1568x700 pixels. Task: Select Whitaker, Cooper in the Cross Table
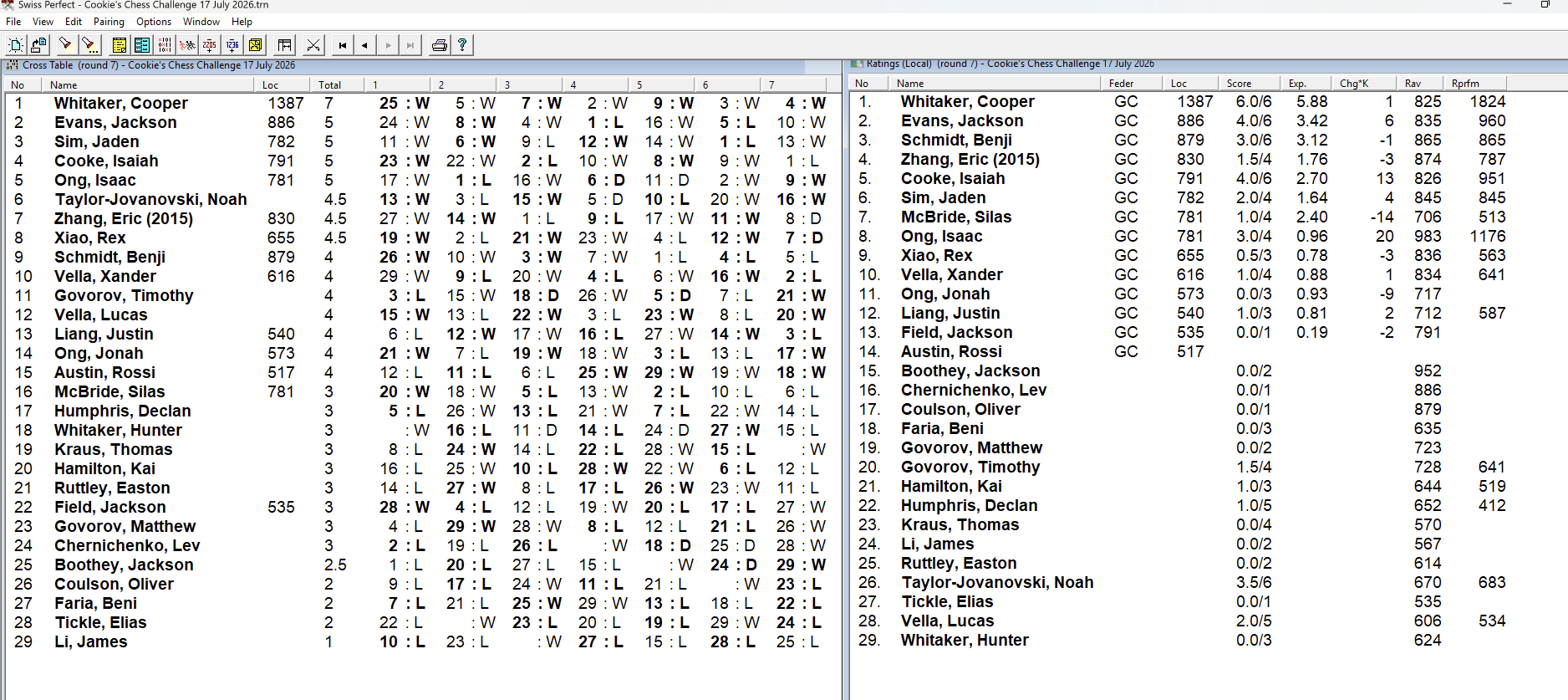click(121, 103)
